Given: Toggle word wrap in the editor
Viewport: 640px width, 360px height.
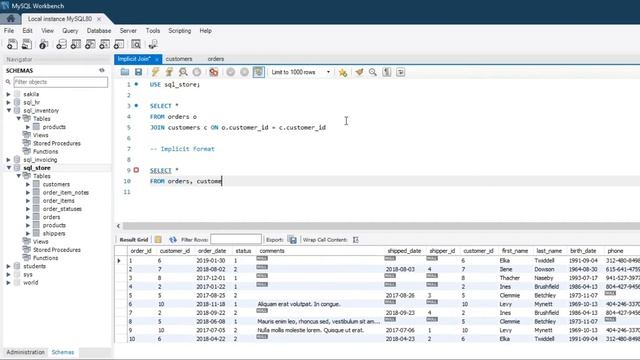Looking at the screenshot, I should [x=400, y=72].
